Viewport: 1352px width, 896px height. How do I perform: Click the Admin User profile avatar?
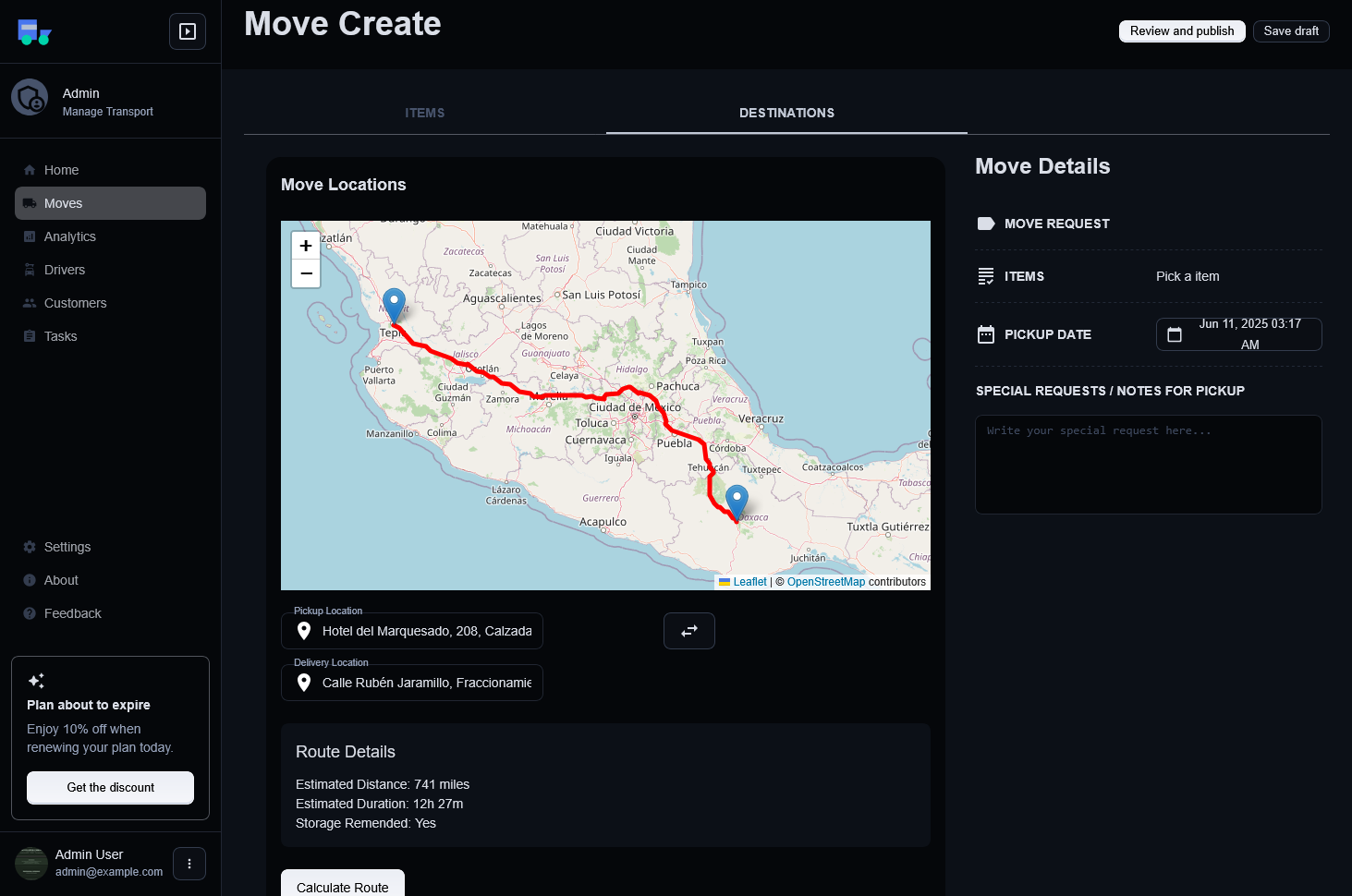click(31, 864)
